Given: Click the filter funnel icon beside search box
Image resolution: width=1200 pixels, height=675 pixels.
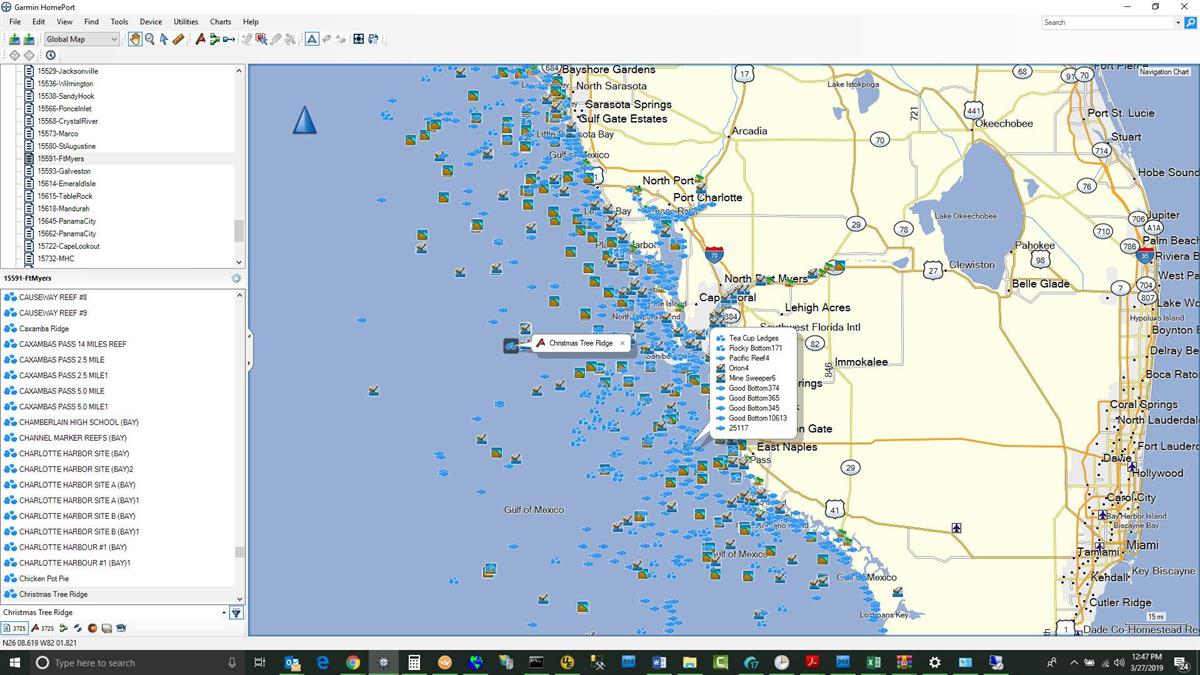Looking at the screenshot, I should 236,613.
